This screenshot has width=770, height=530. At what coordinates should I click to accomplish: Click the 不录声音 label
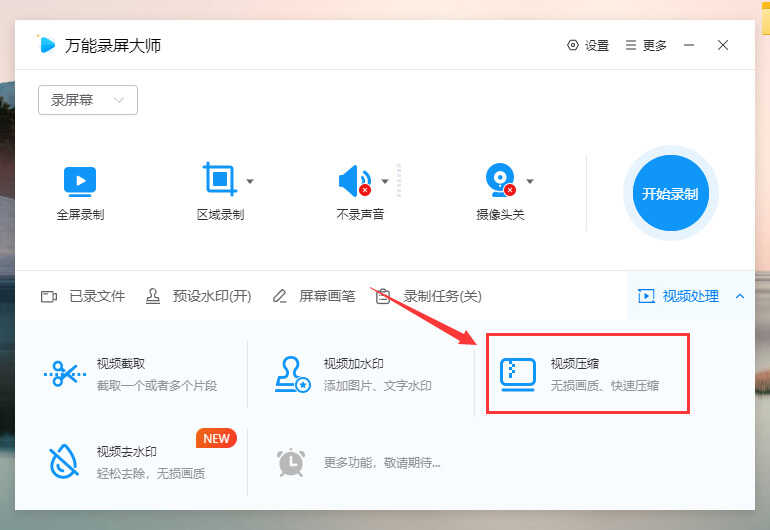[x=360, y=215]
